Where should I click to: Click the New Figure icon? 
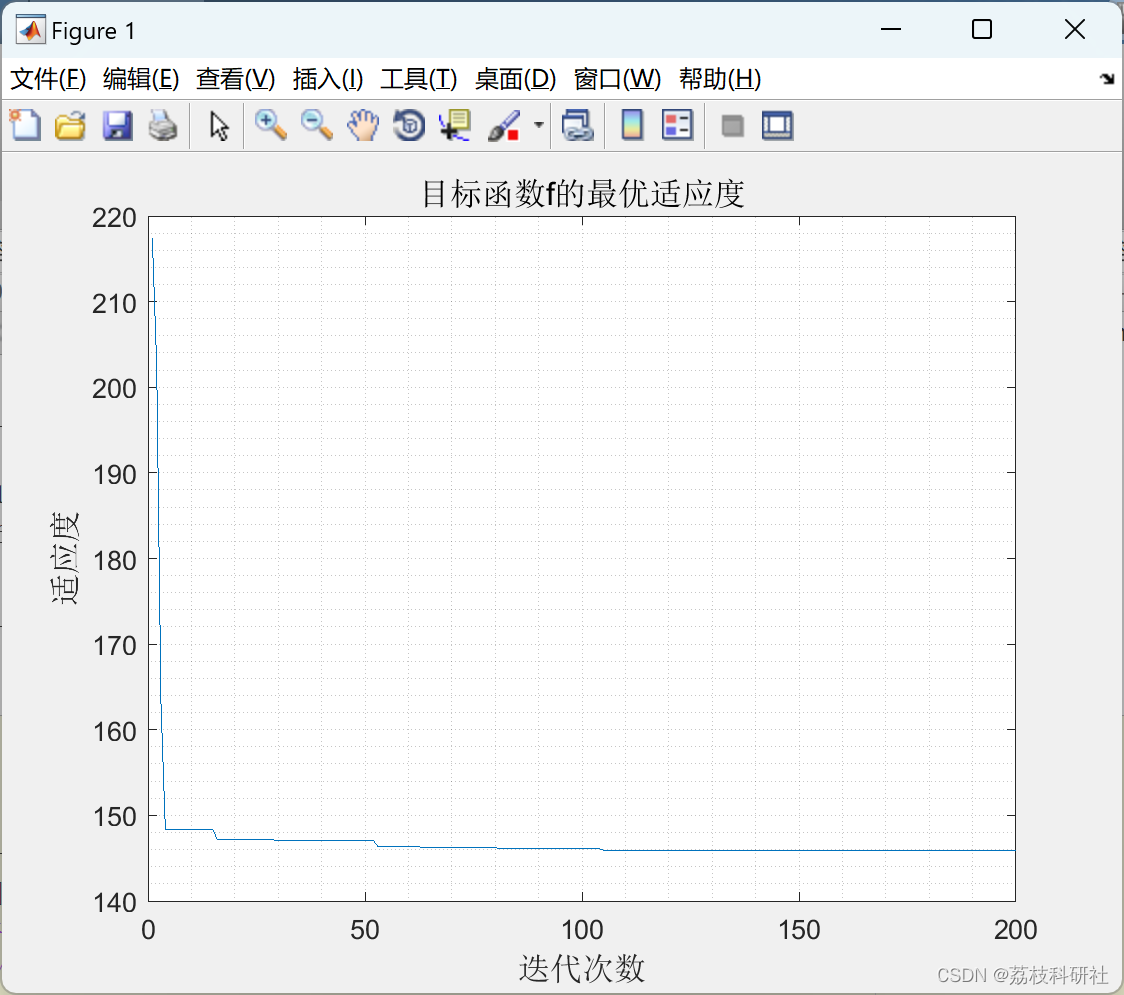[25, 125]
